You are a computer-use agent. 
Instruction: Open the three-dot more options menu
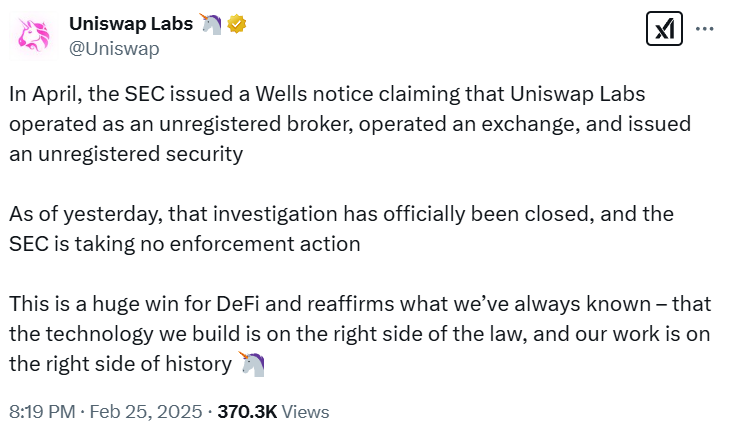[704, 29]
